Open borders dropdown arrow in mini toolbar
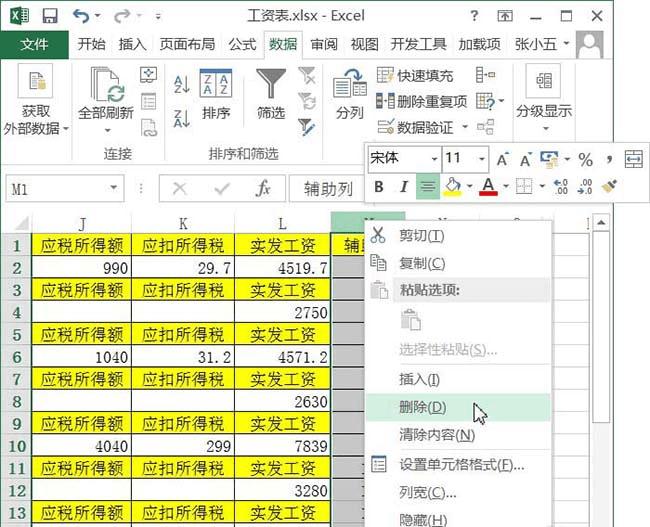650x527 pixels. [542, 187]
